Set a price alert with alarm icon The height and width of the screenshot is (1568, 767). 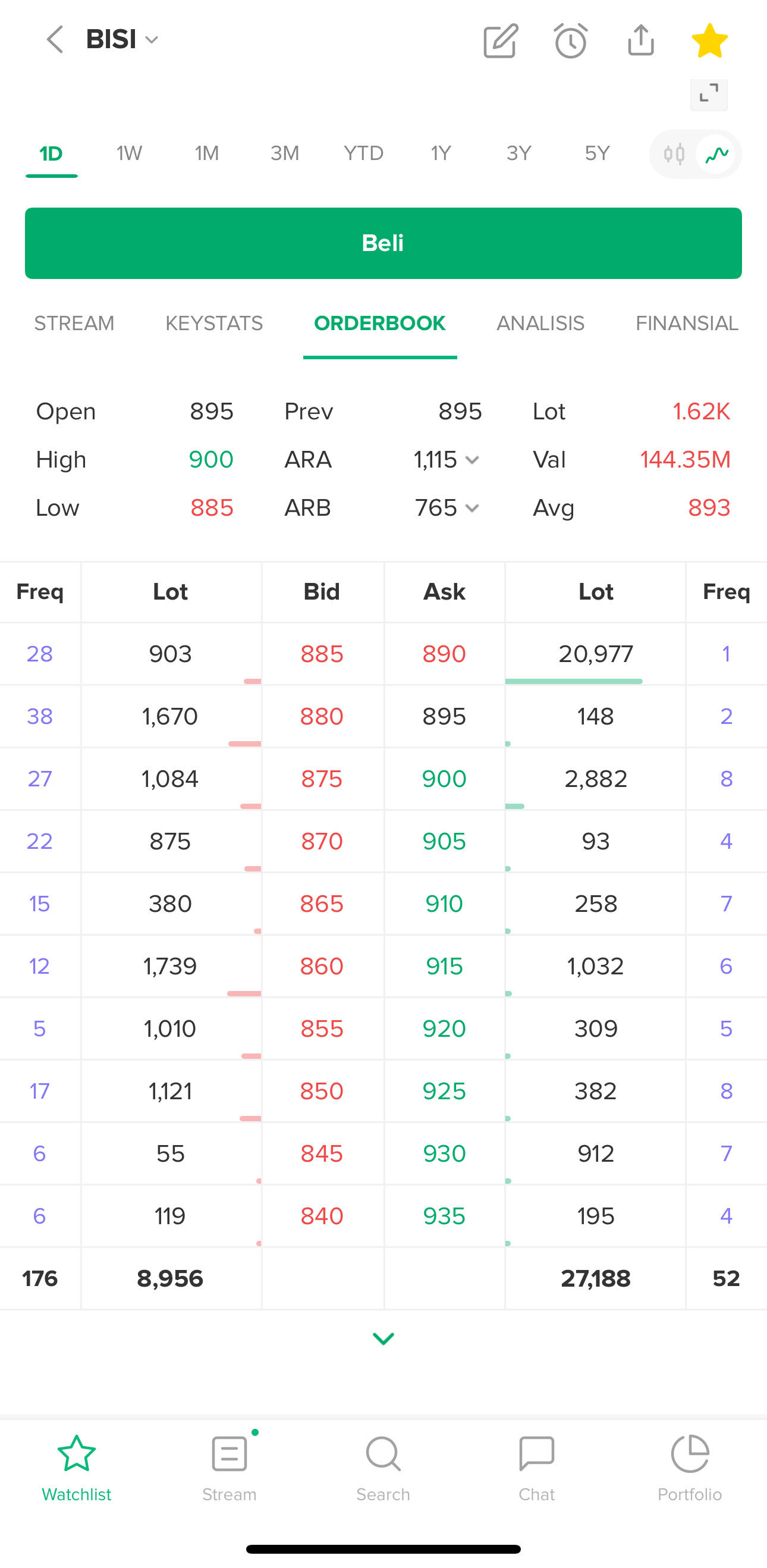(x=571, y=41)
